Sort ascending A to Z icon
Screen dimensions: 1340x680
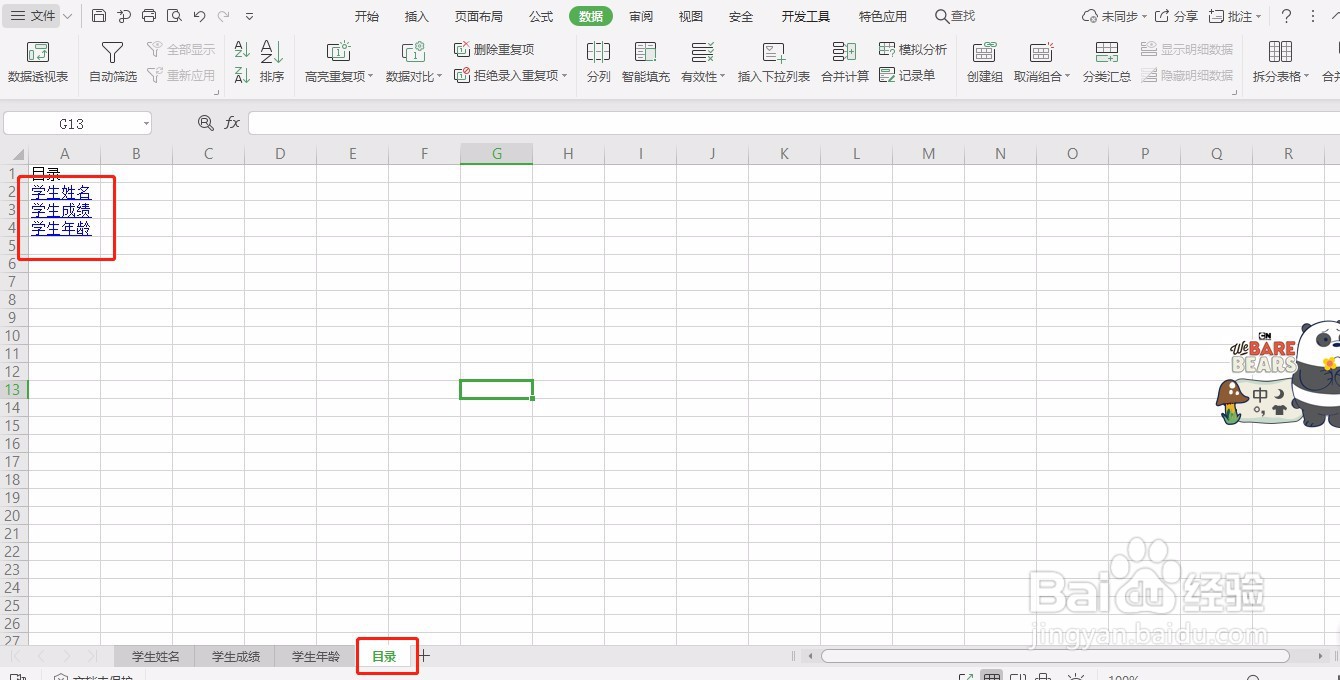pos(242,49)
